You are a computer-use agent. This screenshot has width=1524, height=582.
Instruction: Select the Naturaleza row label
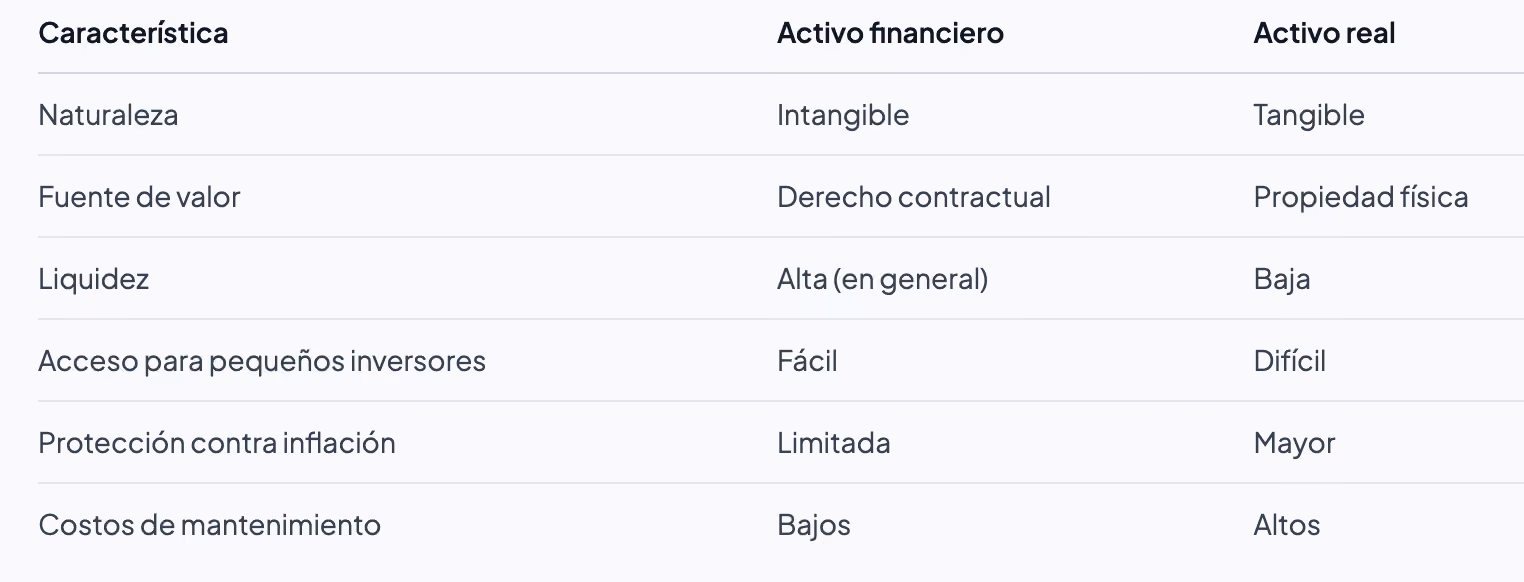(108, 115)
